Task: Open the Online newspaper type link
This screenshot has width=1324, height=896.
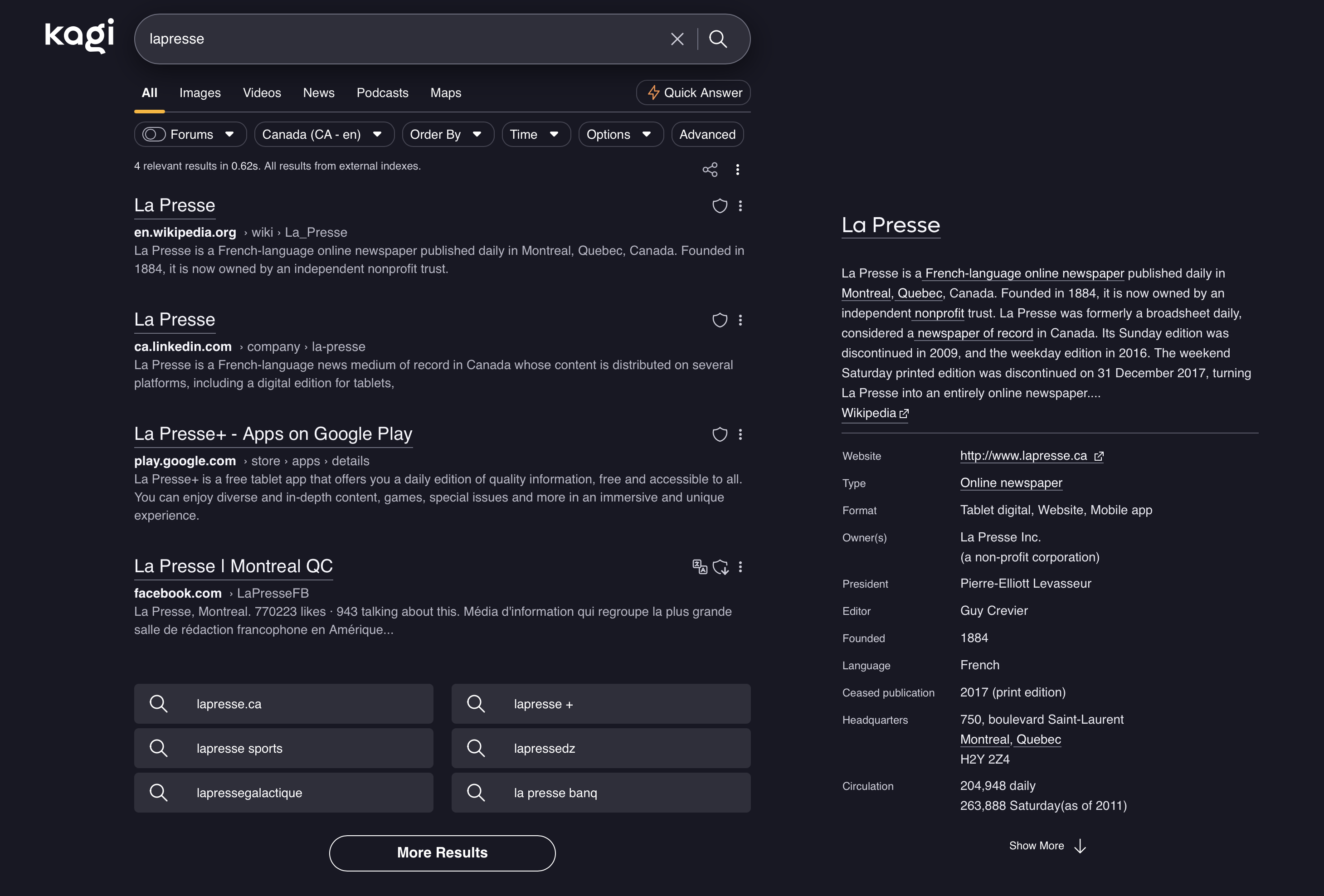Action: tap(1011, 483)
